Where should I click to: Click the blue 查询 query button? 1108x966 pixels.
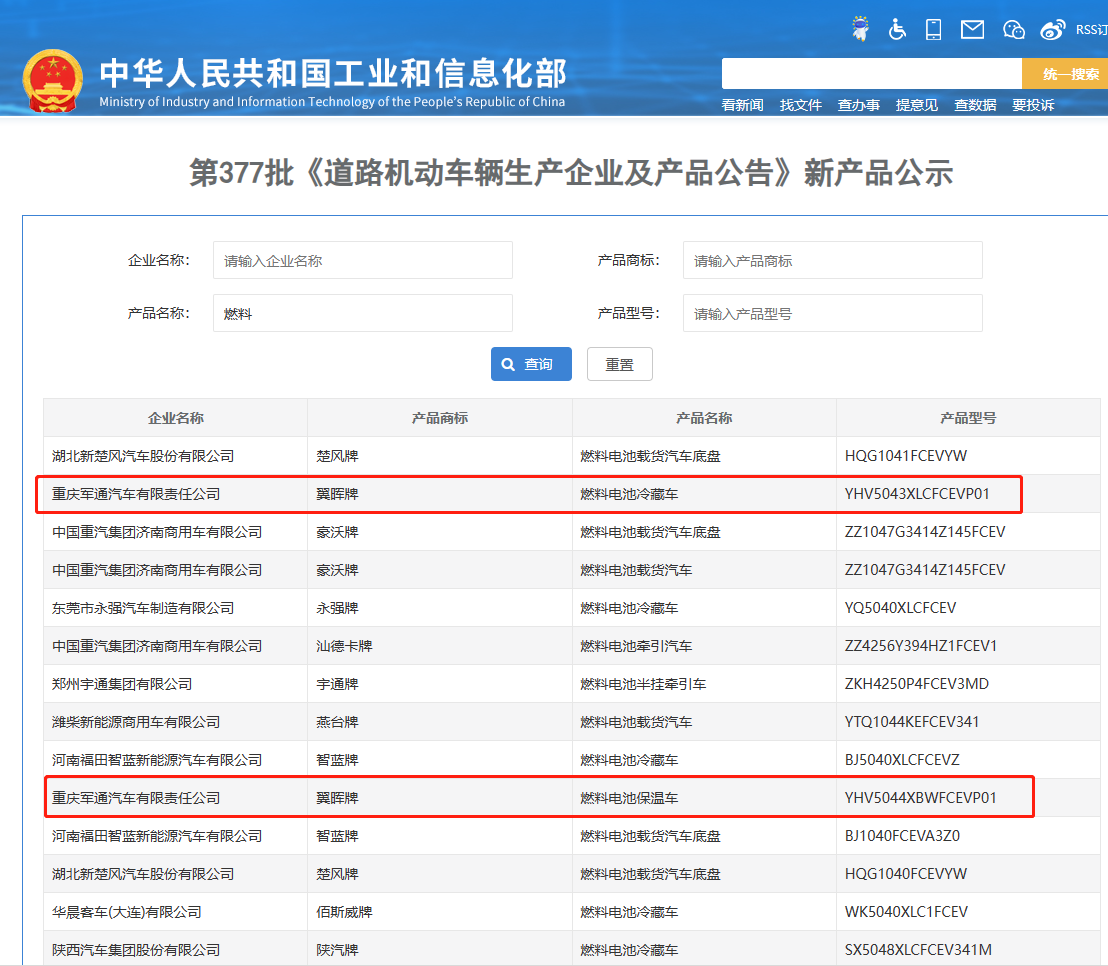[531, 364]
